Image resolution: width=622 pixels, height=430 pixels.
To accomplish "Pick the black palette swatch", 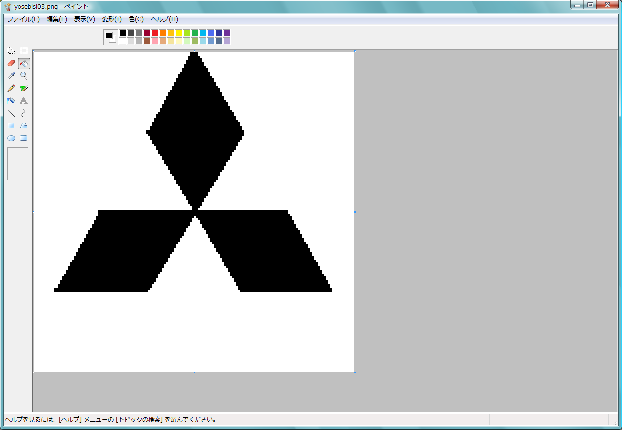I will pyautogui.click(x=123, y=33).
